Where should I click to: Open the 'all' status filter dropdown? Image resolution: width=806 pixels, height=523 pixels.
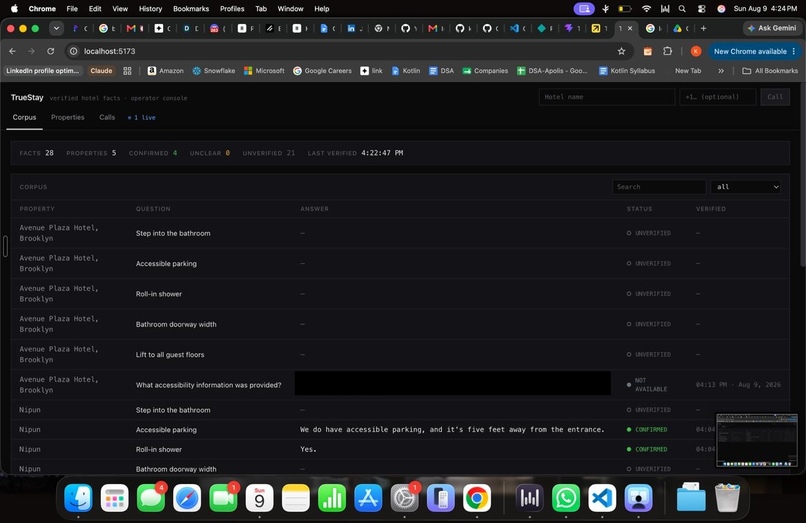pyautogui.click(x=745, y=187)
